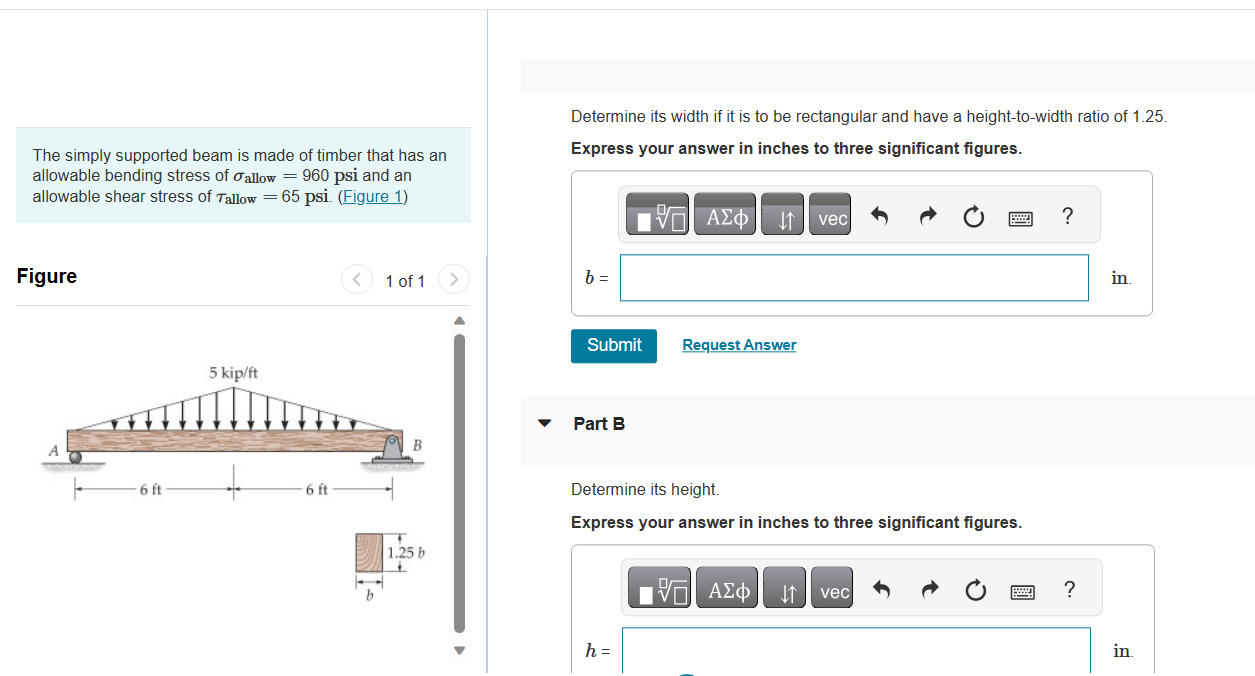Reset Part A input with the circular arrow icon
1255x676 pixels.
click(x=973, y=215)
